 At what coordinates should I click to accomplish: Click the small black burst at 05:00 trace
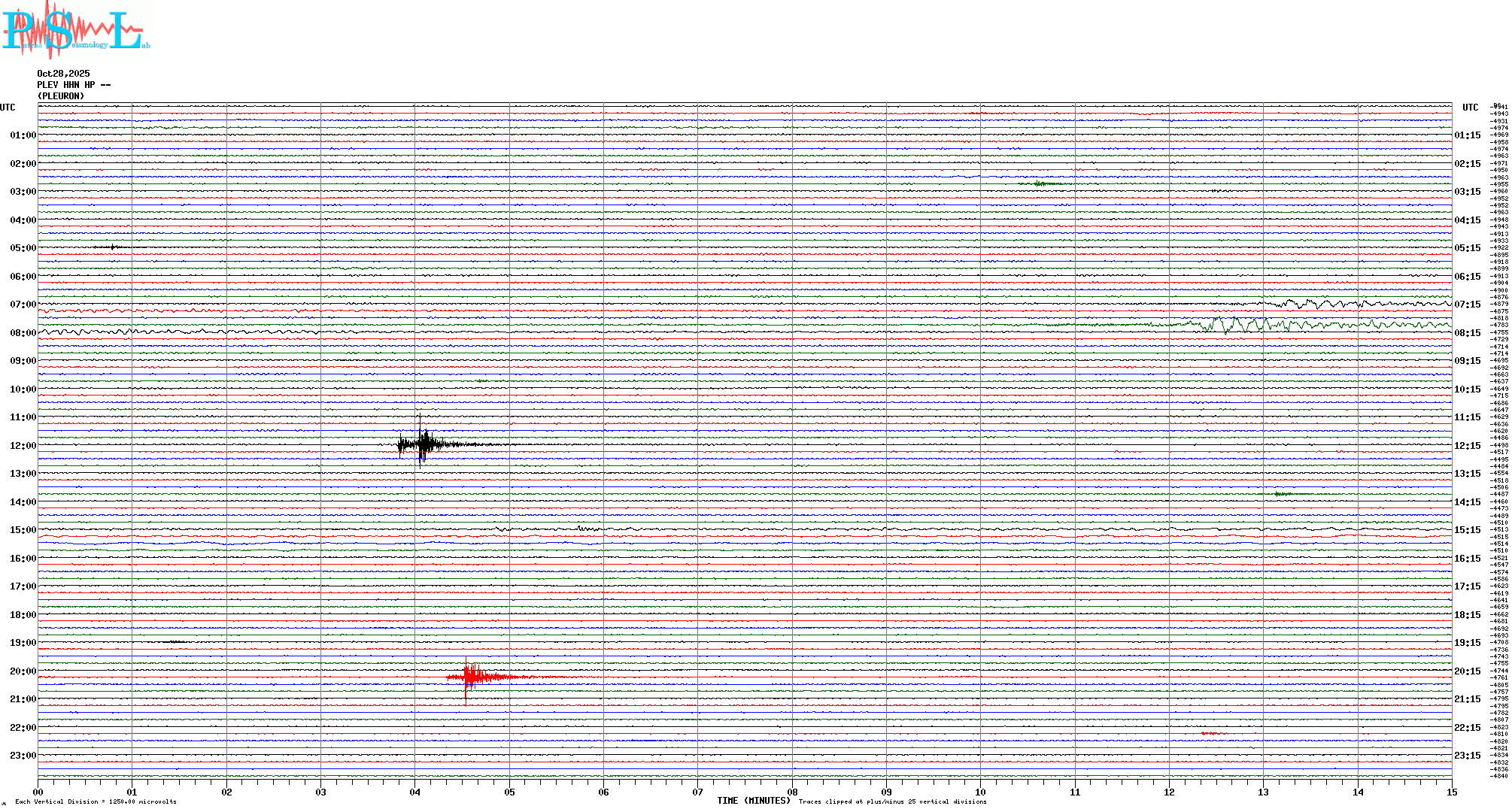tap(114, 247)
